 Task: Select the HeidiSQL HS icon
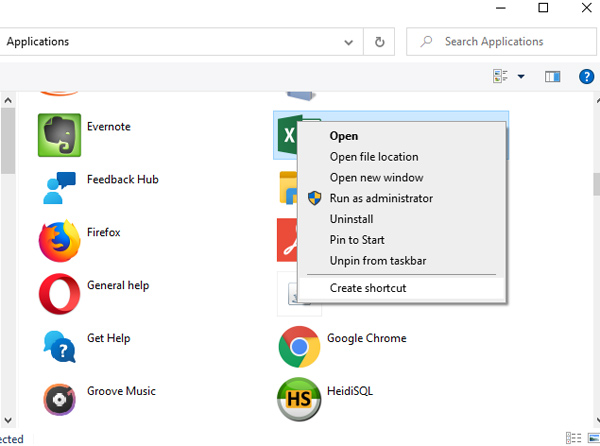(x=299, y=399)
